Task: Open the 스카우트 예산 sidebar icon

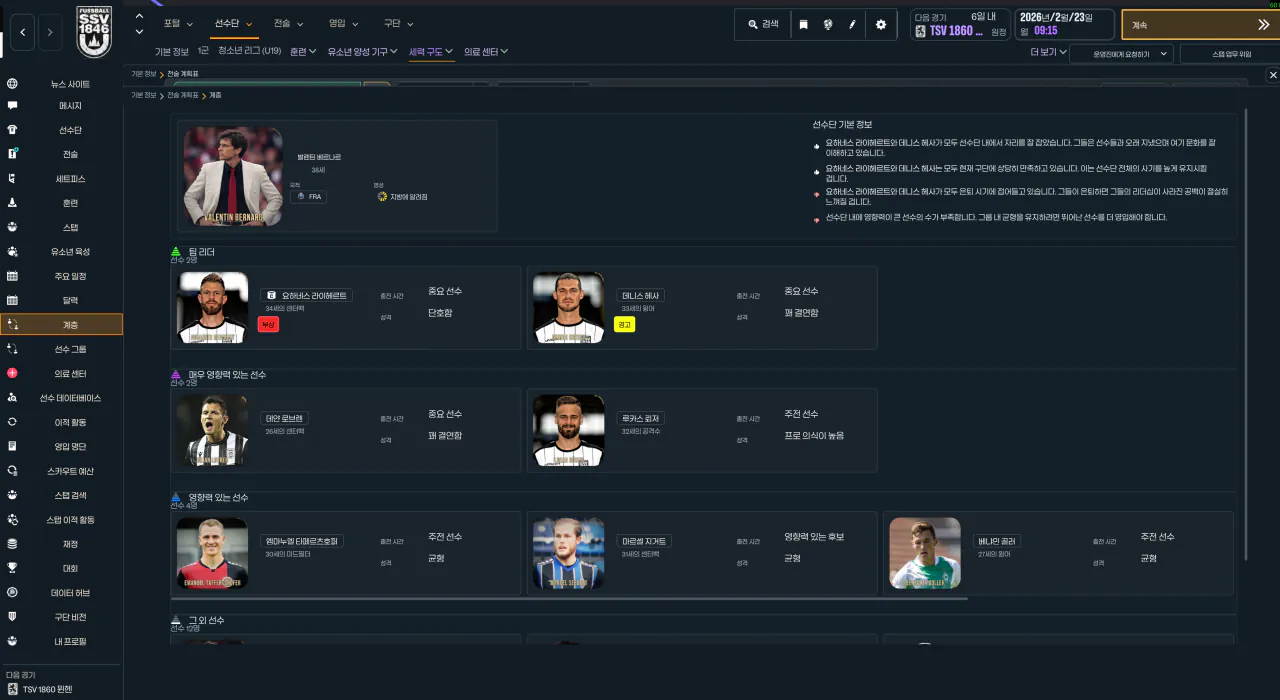Action: pos(12,470)
